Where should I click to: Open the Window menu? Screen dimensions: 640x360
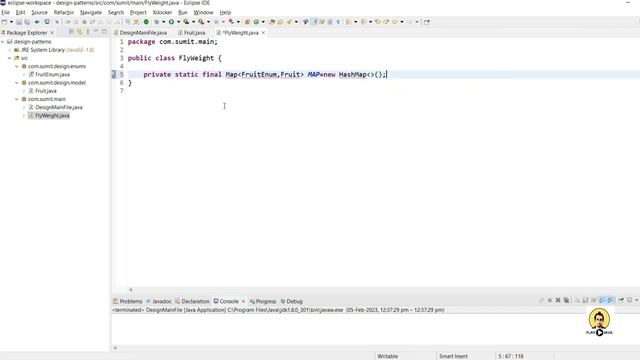point(203,13)
